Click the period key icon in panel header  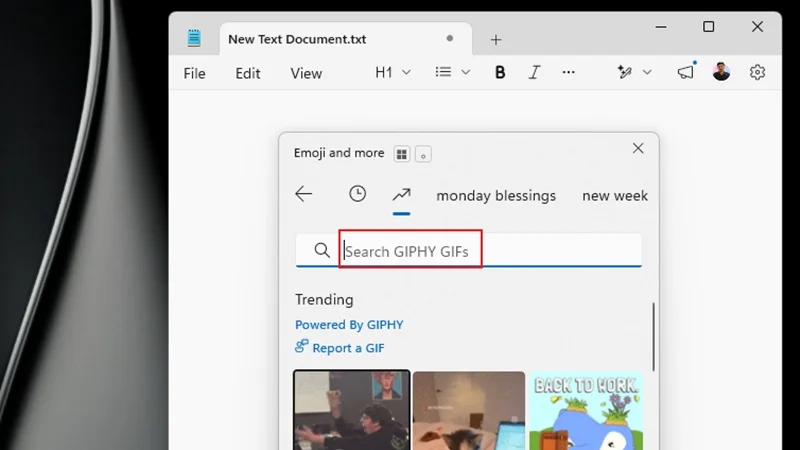pos(423,154)
